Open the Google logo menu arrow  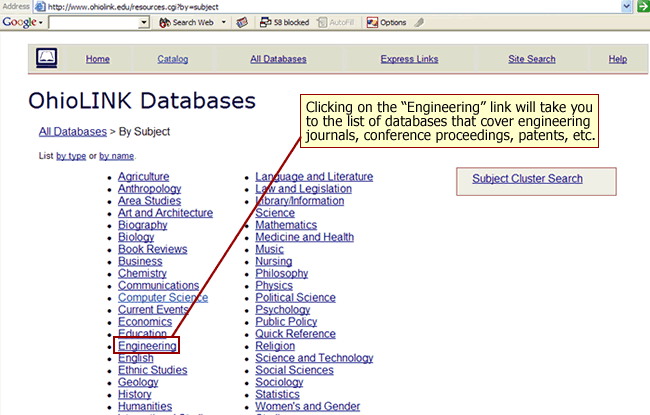[x=41, y=23]
